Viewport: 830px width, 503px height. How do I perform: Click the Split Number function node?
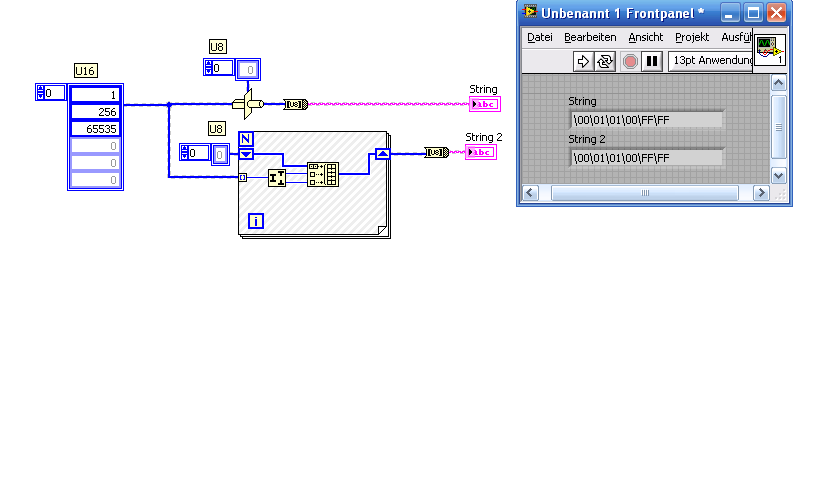(x=277, y=178)
